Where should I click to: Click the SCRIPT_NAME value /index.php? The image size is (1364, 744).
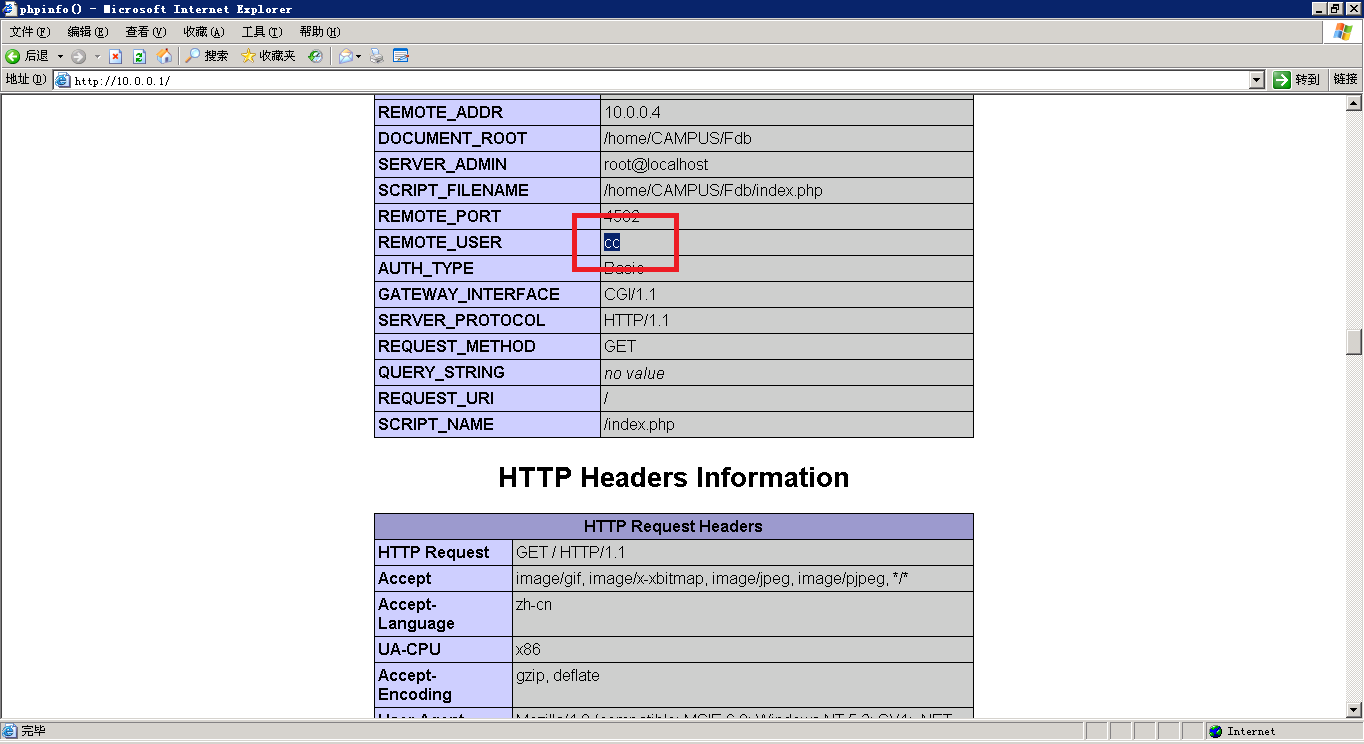pos(639,424)
